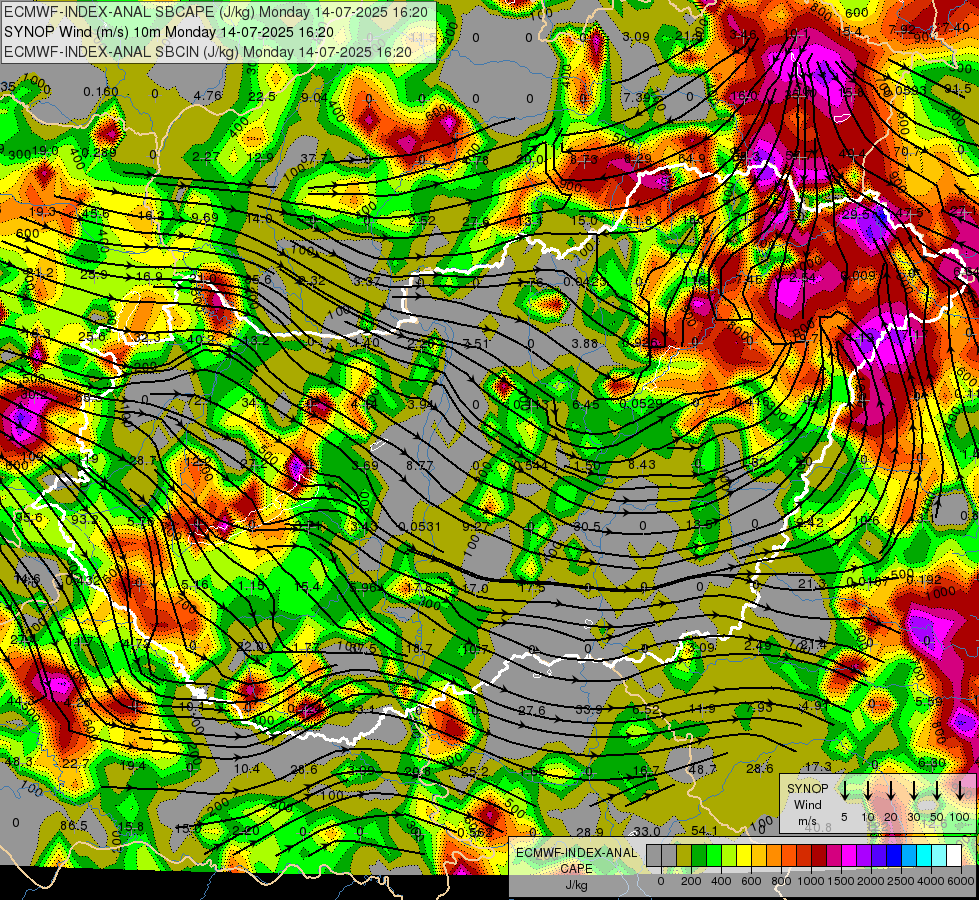The image size is (979, 900).
Task: Click the 10 m/s wind arrow in legend
Action: pos(867,791)
